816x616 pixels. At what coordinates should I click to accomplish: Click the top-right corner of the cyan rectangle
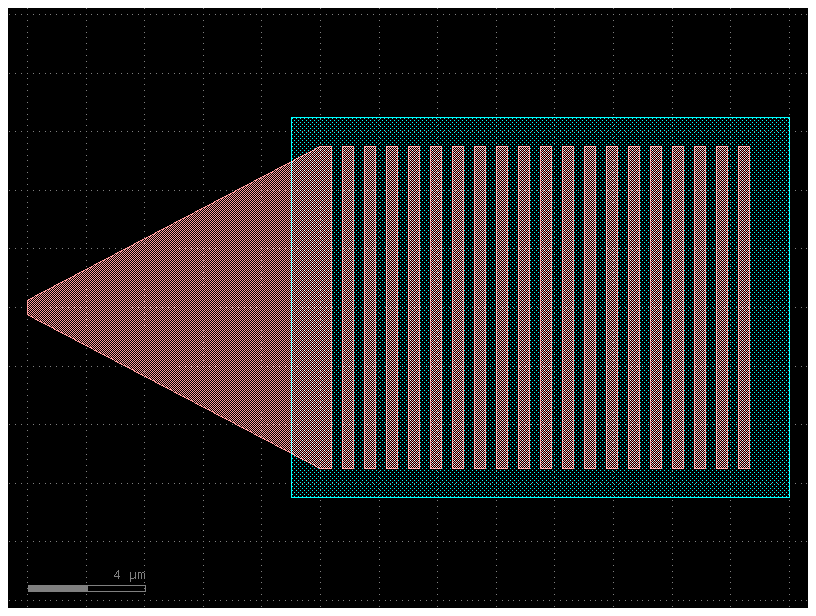(789, 118)
